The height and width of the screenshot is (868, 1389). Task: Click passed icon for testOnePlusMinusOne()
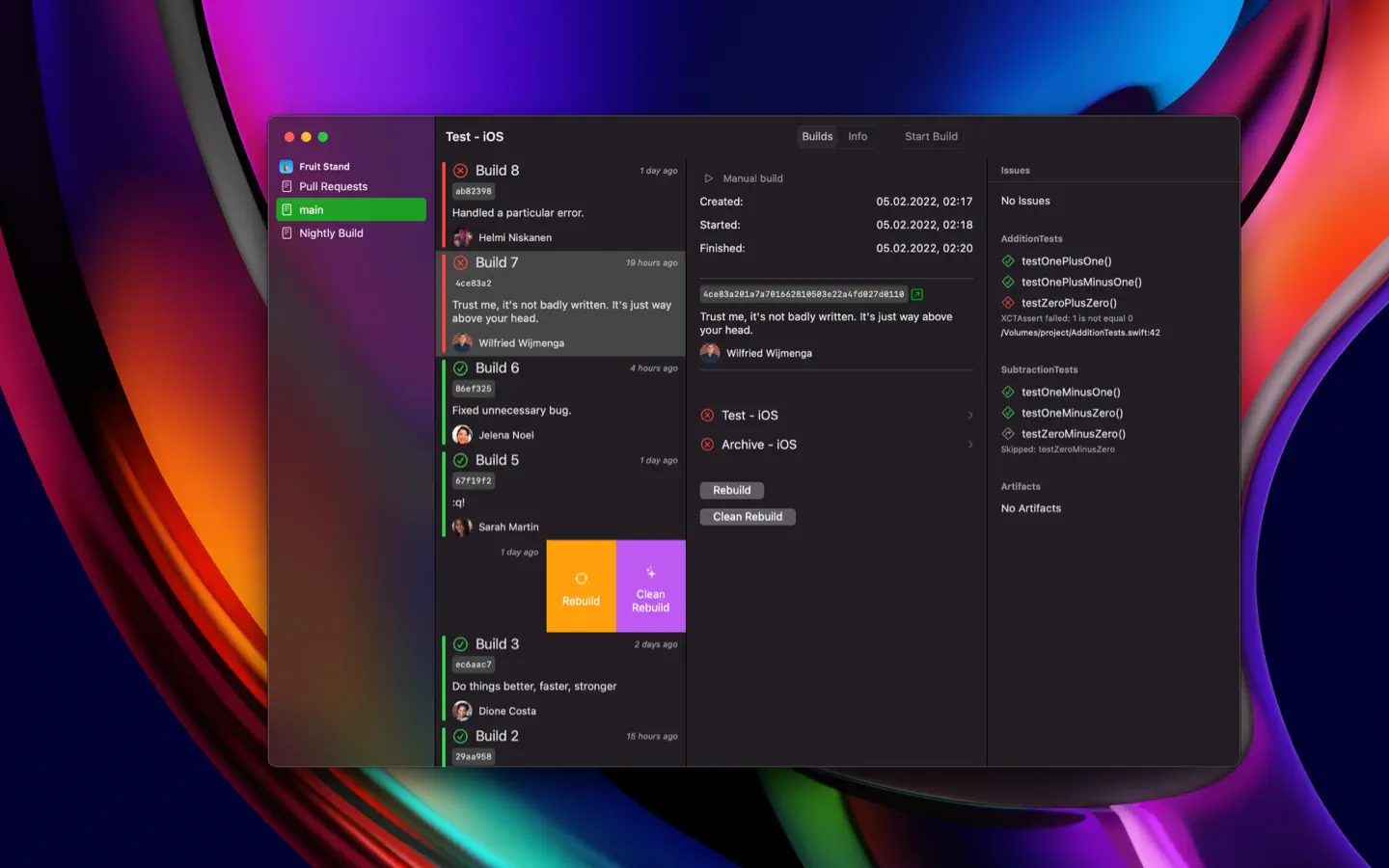tap(1008, 282)
